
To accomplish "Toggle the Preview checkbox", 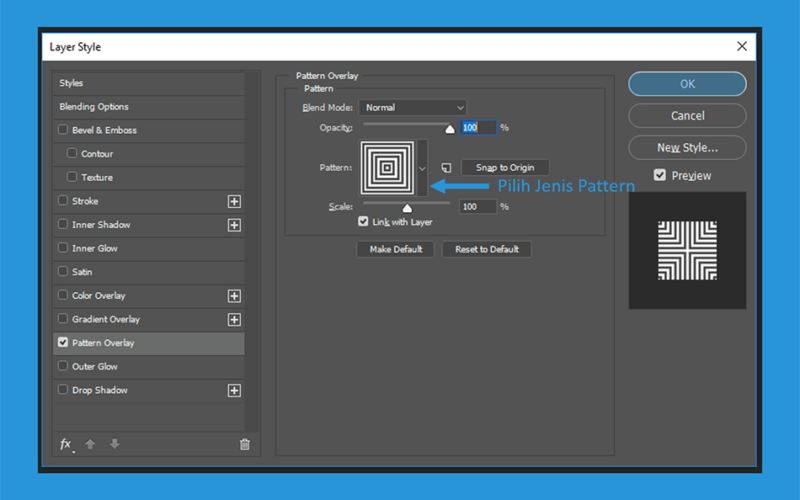I will [x=660, y=175].
